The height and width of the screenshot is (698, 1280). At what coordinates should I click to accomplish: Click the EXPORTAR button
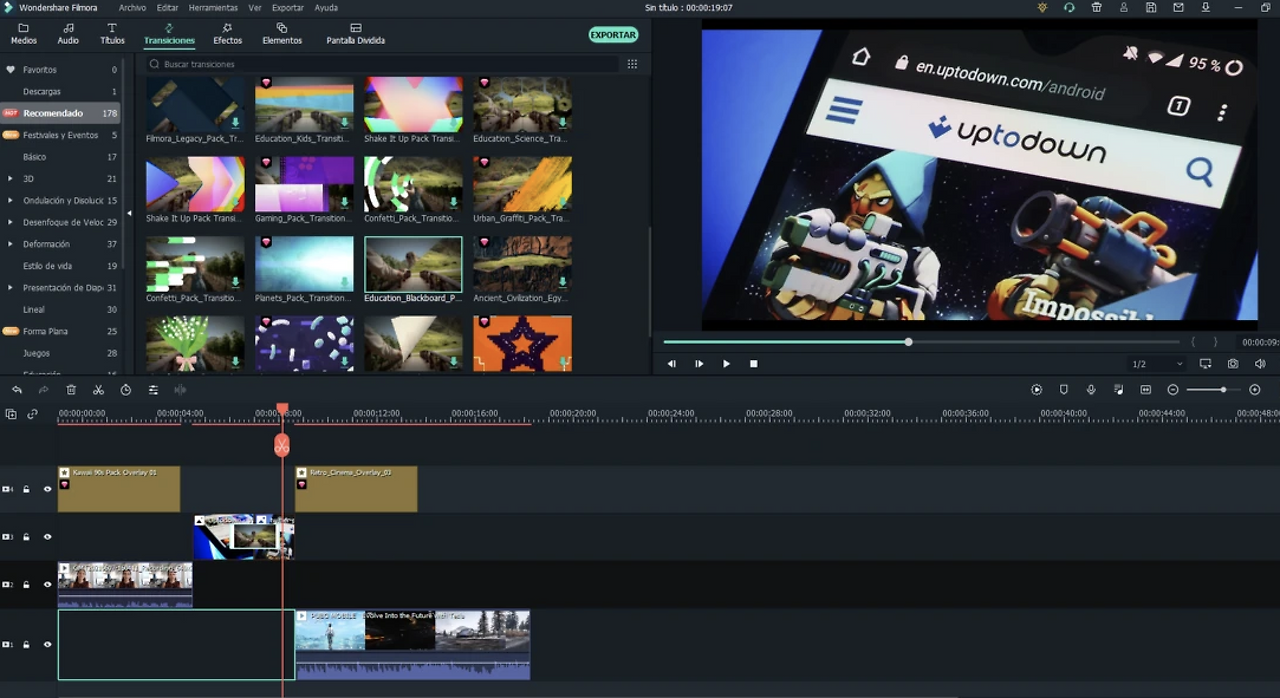point(613,35)
